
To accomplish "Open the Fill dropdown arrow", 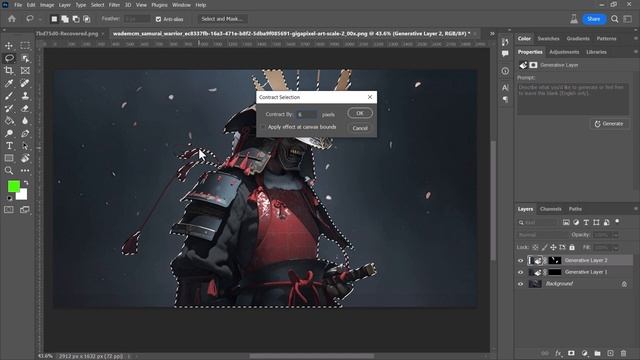I will (616, 248).
